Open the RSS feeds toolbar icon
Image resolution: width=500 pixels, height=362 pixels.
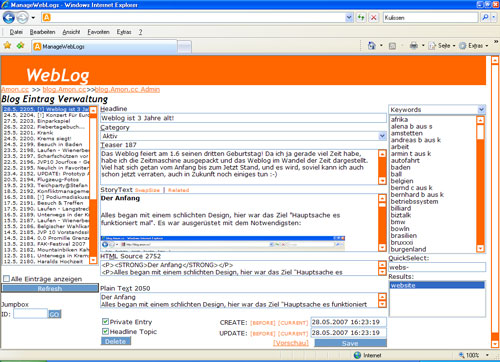392,46
